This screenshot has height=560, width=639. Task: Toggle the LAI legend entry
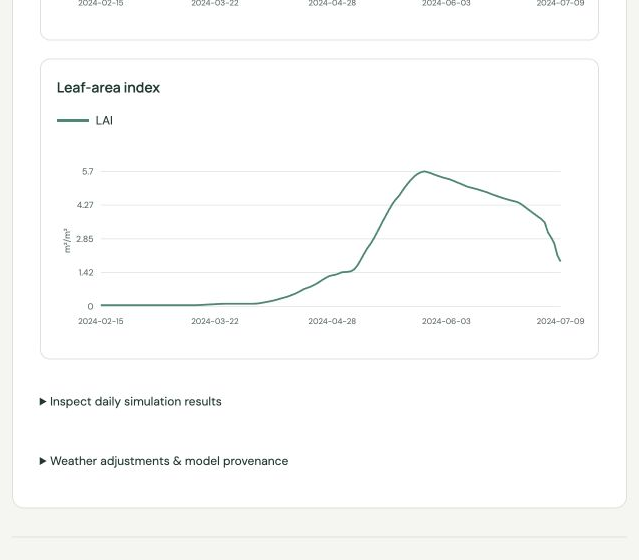point(85,121)
